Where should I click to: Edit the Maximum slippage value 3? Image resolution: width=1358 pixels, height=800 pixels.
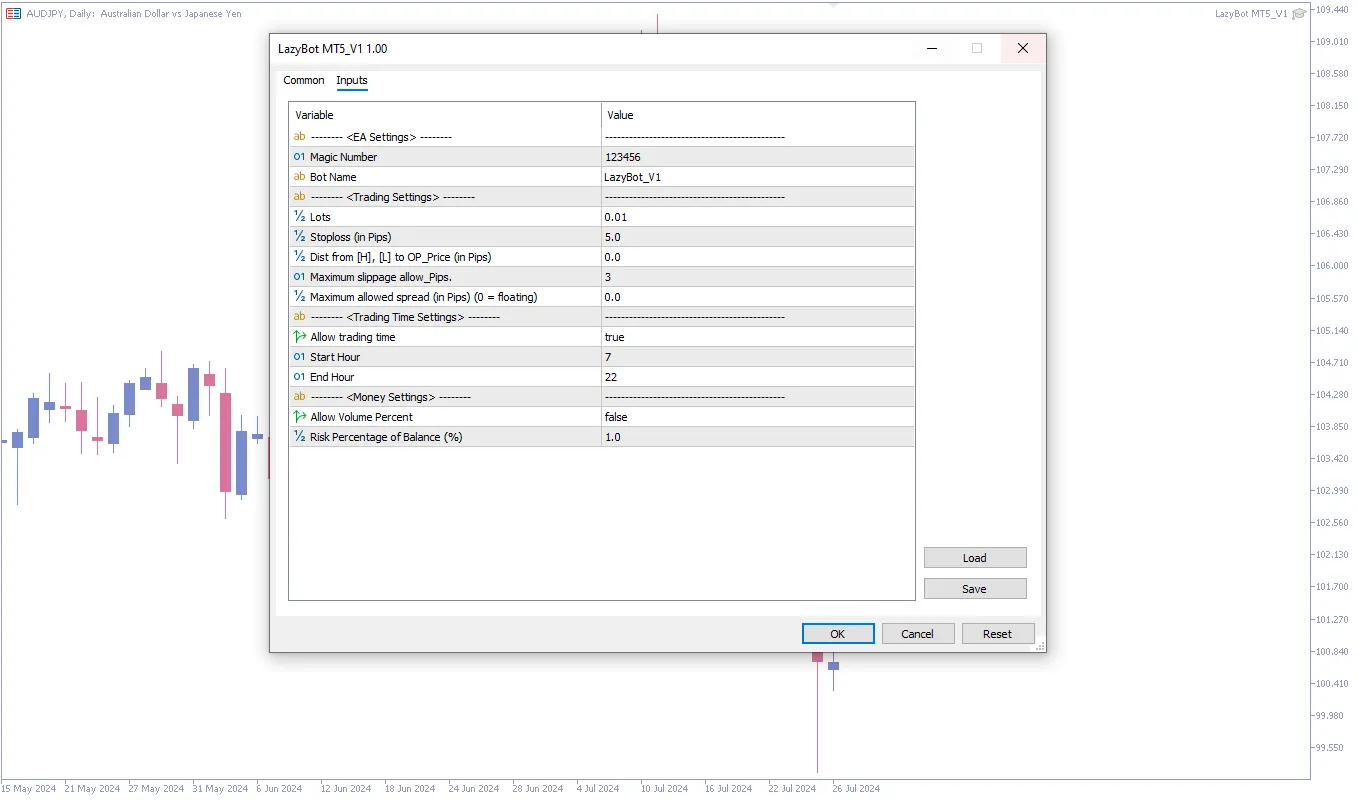758,277
